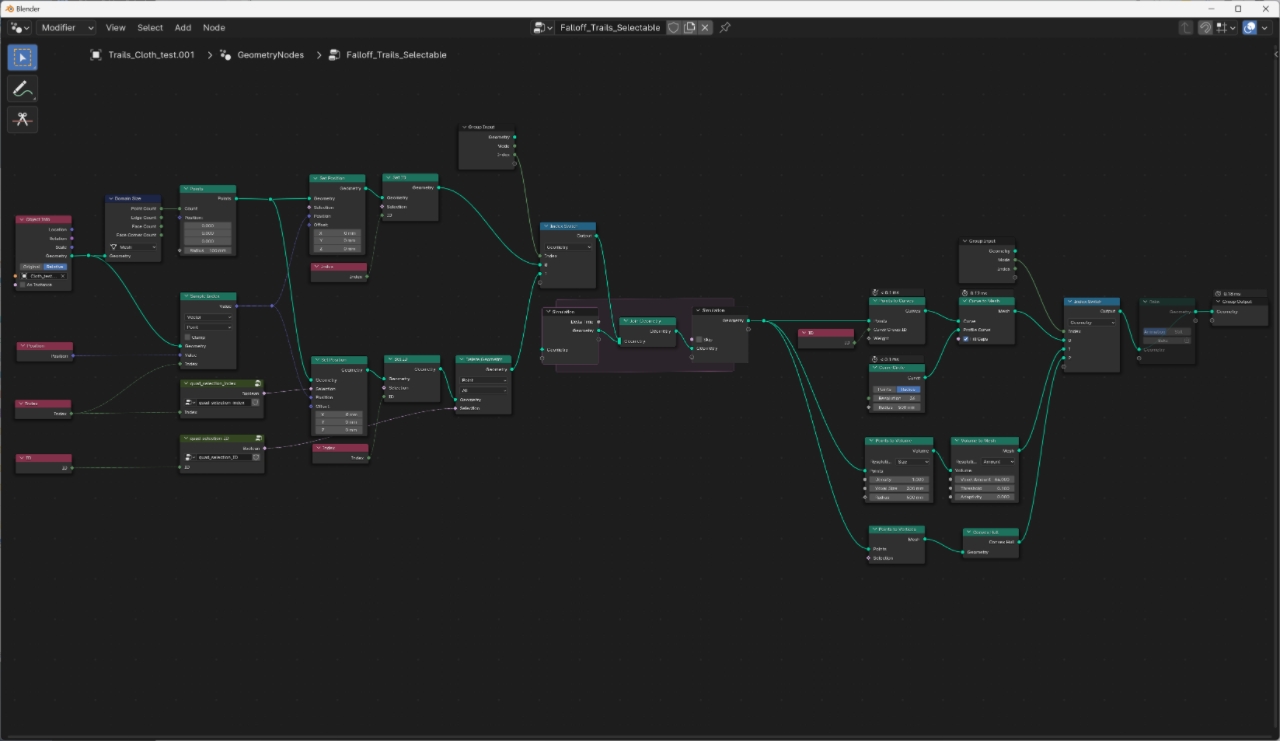Open the View menu
The image size is (1280, 741).
point(116,28)
